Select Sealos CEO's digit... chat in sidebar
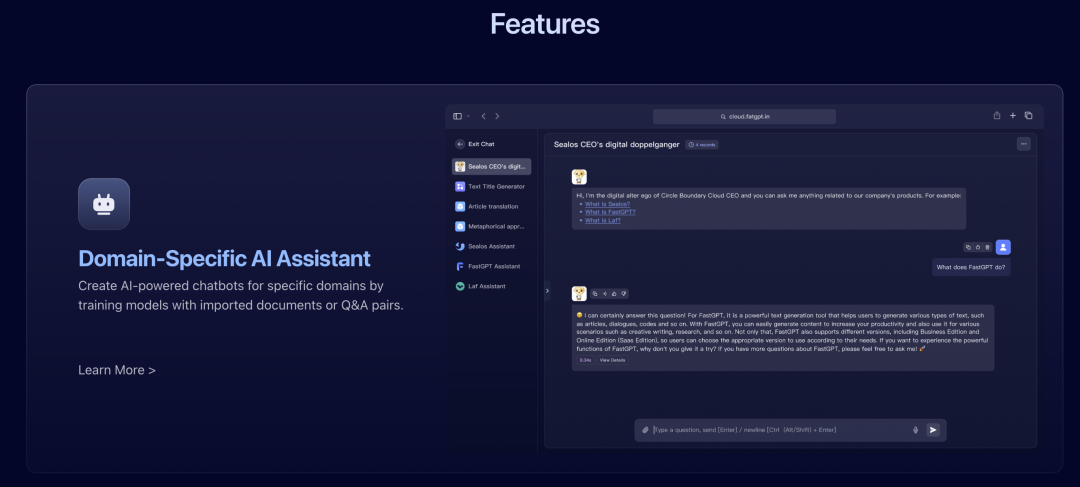 point(492,167)
